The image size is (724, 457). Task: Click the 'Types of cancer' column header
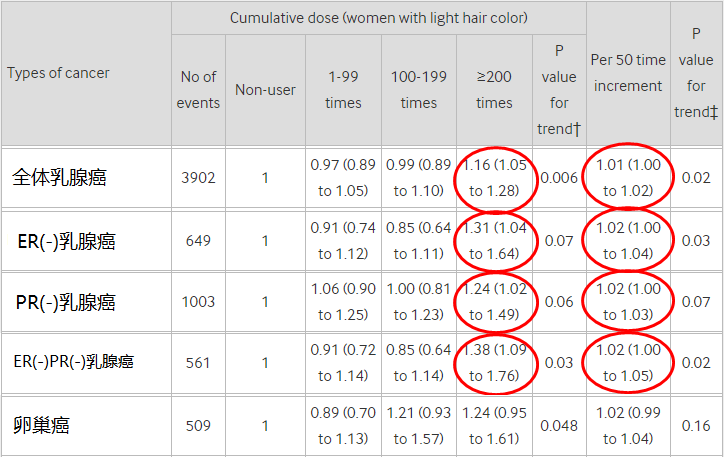(x=59, y=73)
